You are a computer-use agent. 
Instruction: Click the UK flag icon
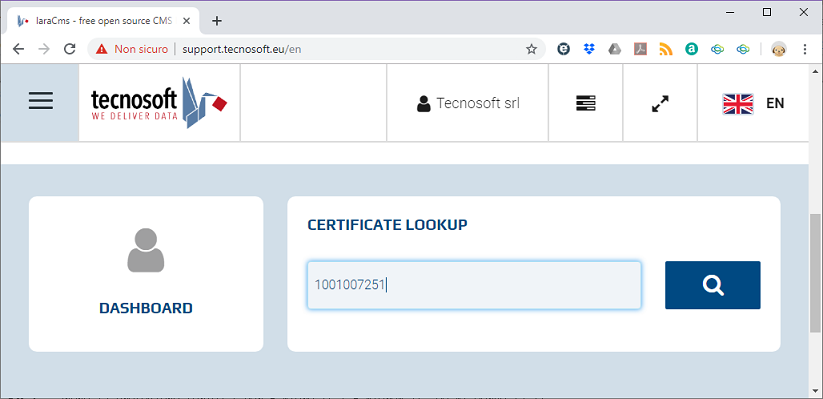pyautogui.click(x=738, y=104)
